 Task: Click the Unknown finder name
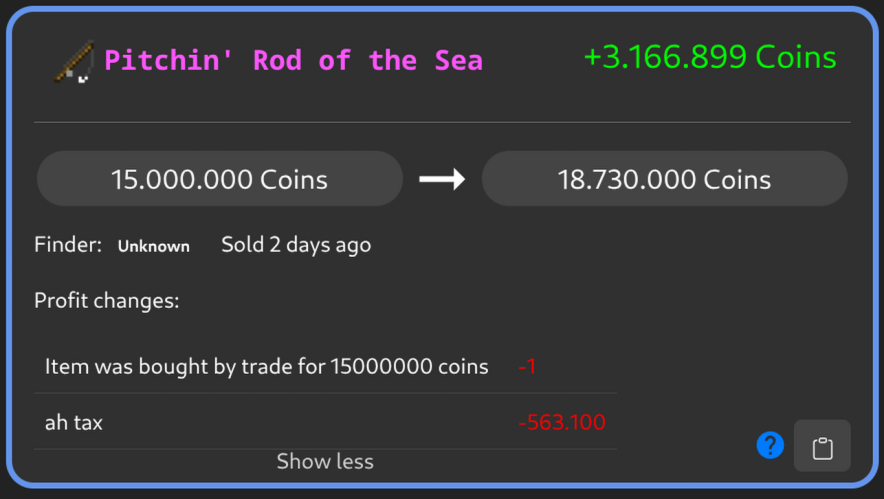coord(154,246)
